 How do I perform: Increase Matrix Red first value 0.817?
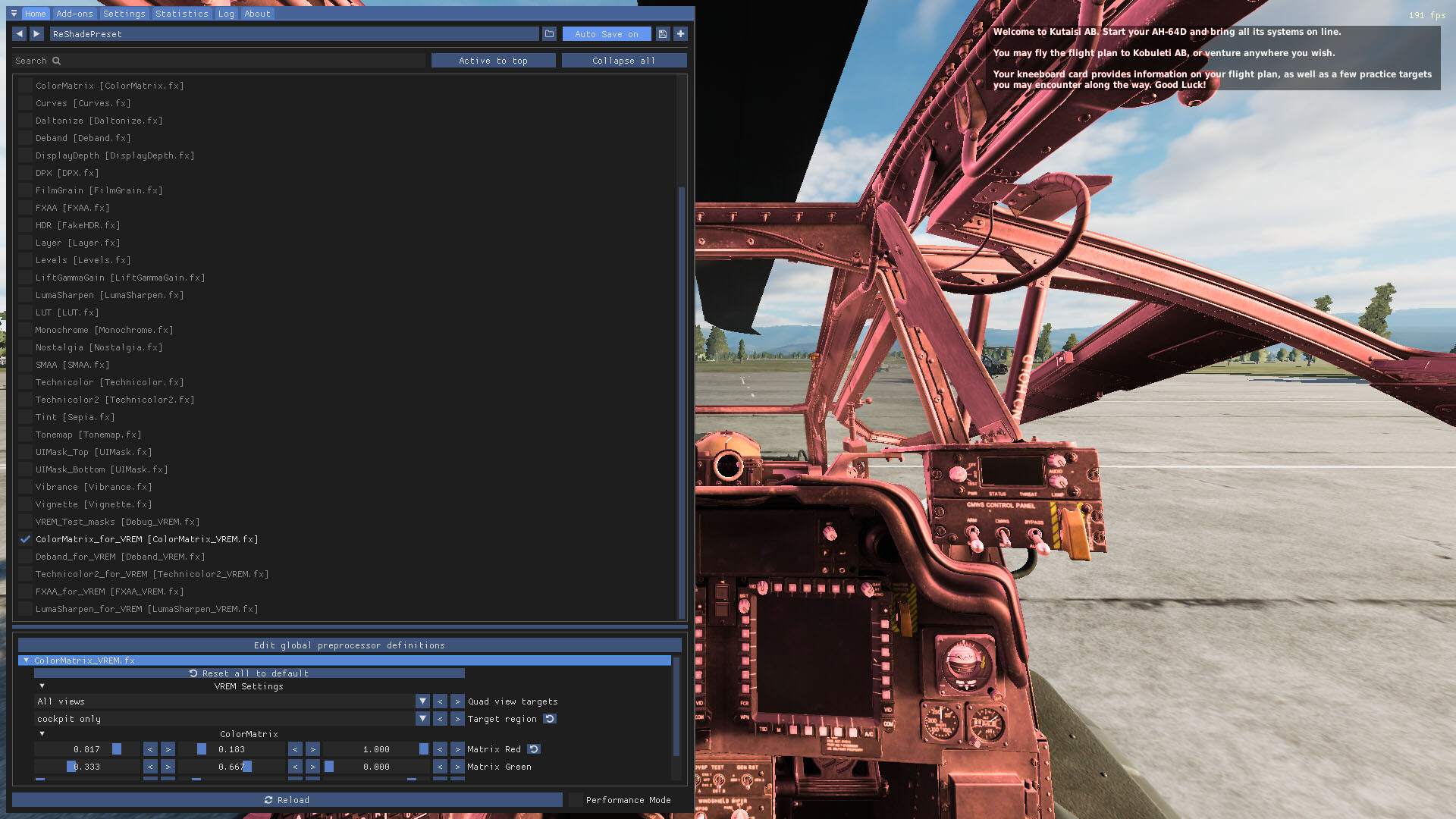(x=168, y=749)
